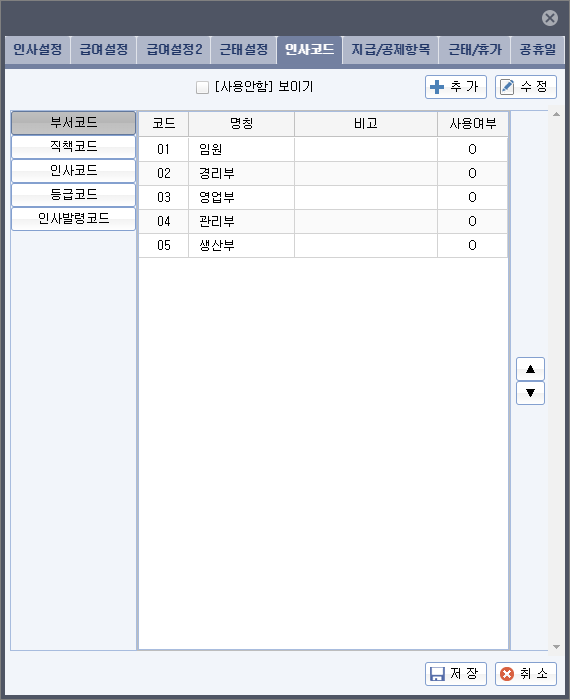Click the 사용여부 value for 관리부
This screenshot has height=700, width=570.
(x=473, y=221)
